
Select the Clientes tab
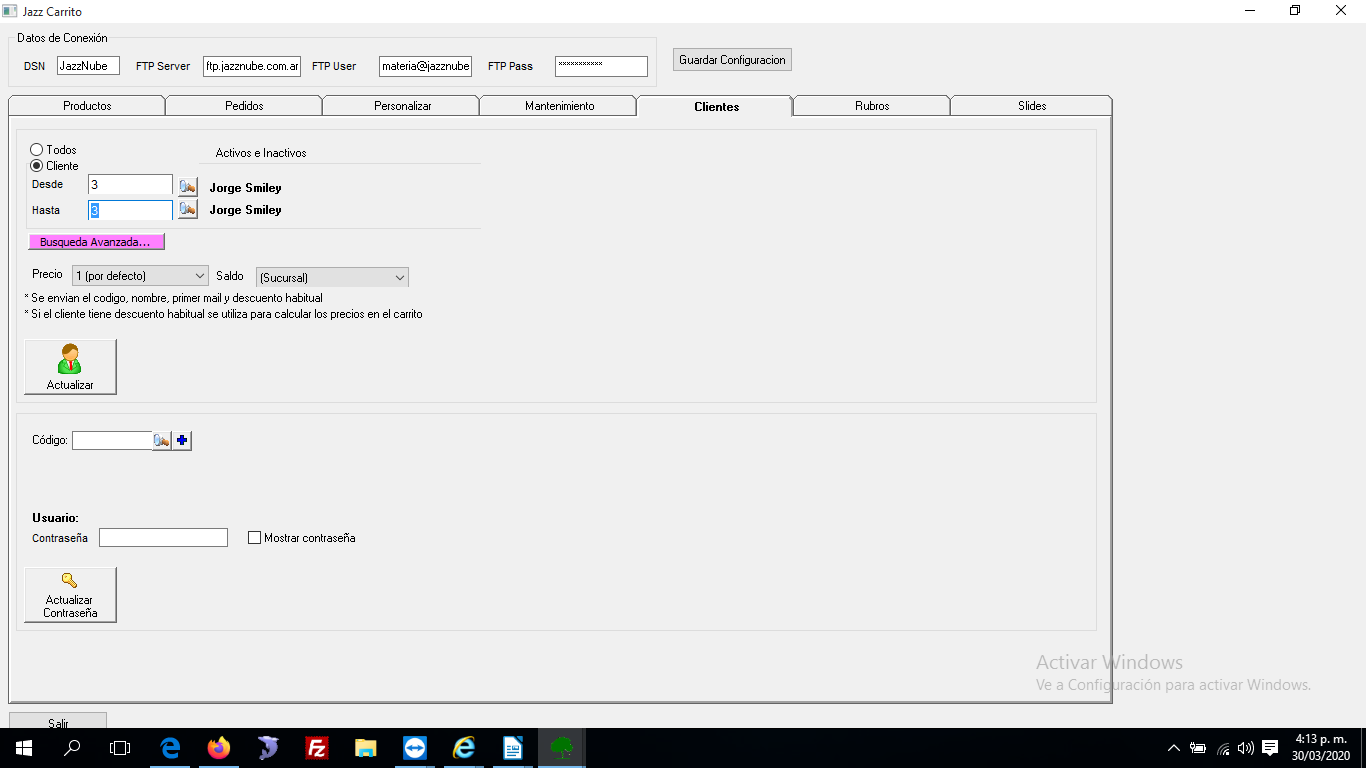(716, 106)
